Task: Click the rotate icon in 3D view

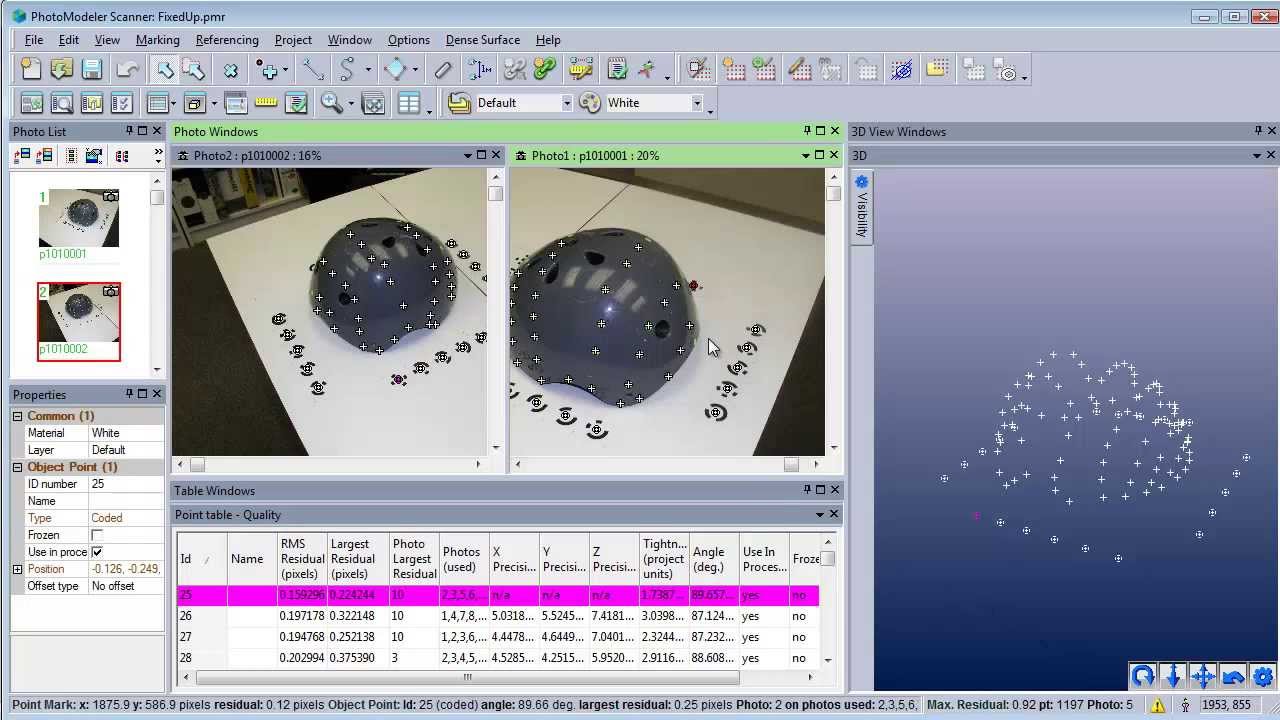Action: [1142, 677]
